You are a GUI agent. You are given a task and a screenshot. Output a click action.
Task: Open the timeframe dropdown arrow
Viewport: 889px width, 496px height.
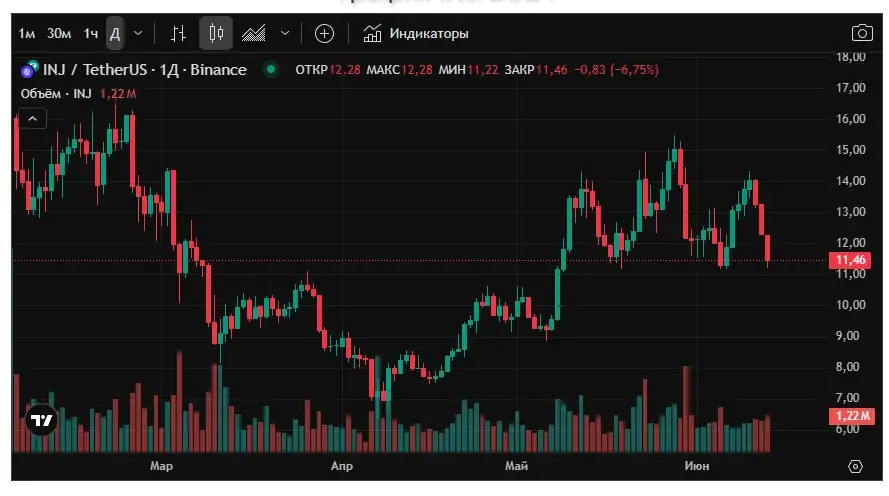tap(138, 33)
